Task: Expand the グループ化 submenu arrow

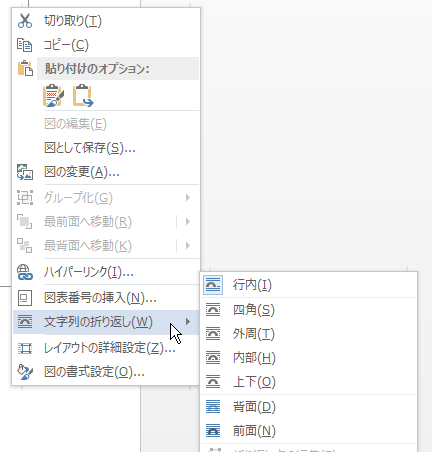Action: point(188,198)
